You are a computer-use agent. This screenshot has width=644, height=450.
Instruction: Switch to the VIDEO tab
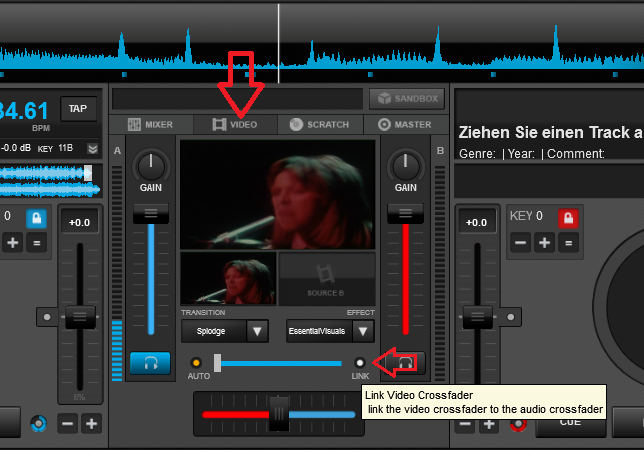coord(235,124)
